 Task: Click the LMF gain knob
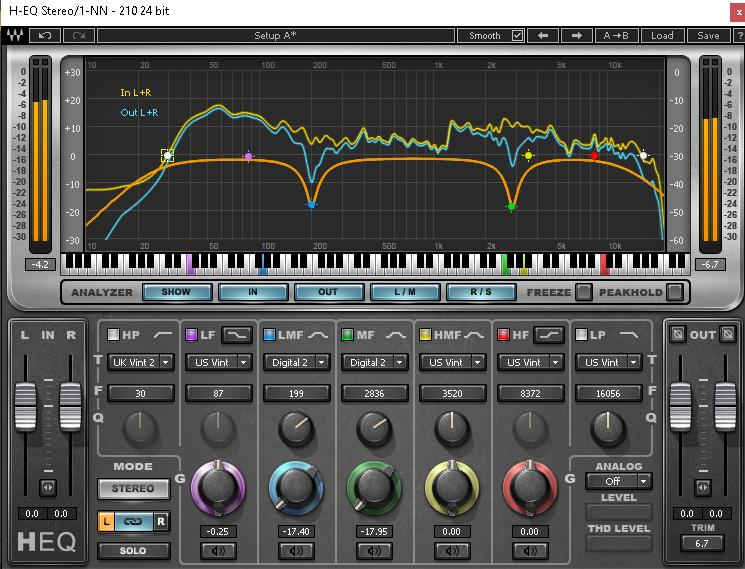[x=296, y=488]
